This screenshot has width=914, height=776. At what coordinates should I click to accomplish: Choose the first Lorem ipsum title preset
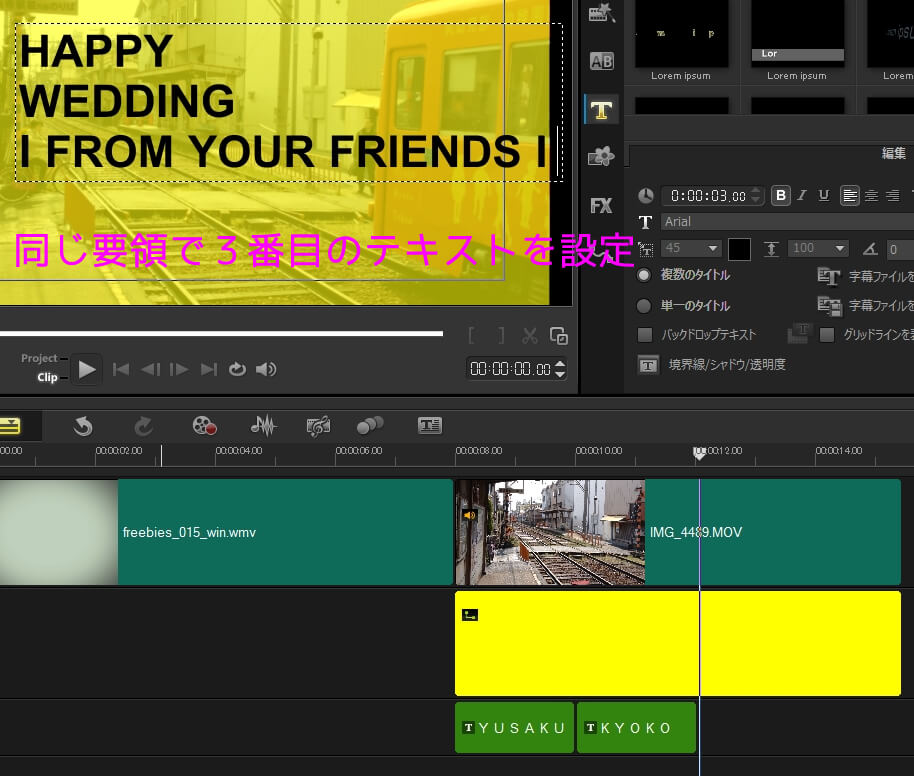click(x=681, y=41)
